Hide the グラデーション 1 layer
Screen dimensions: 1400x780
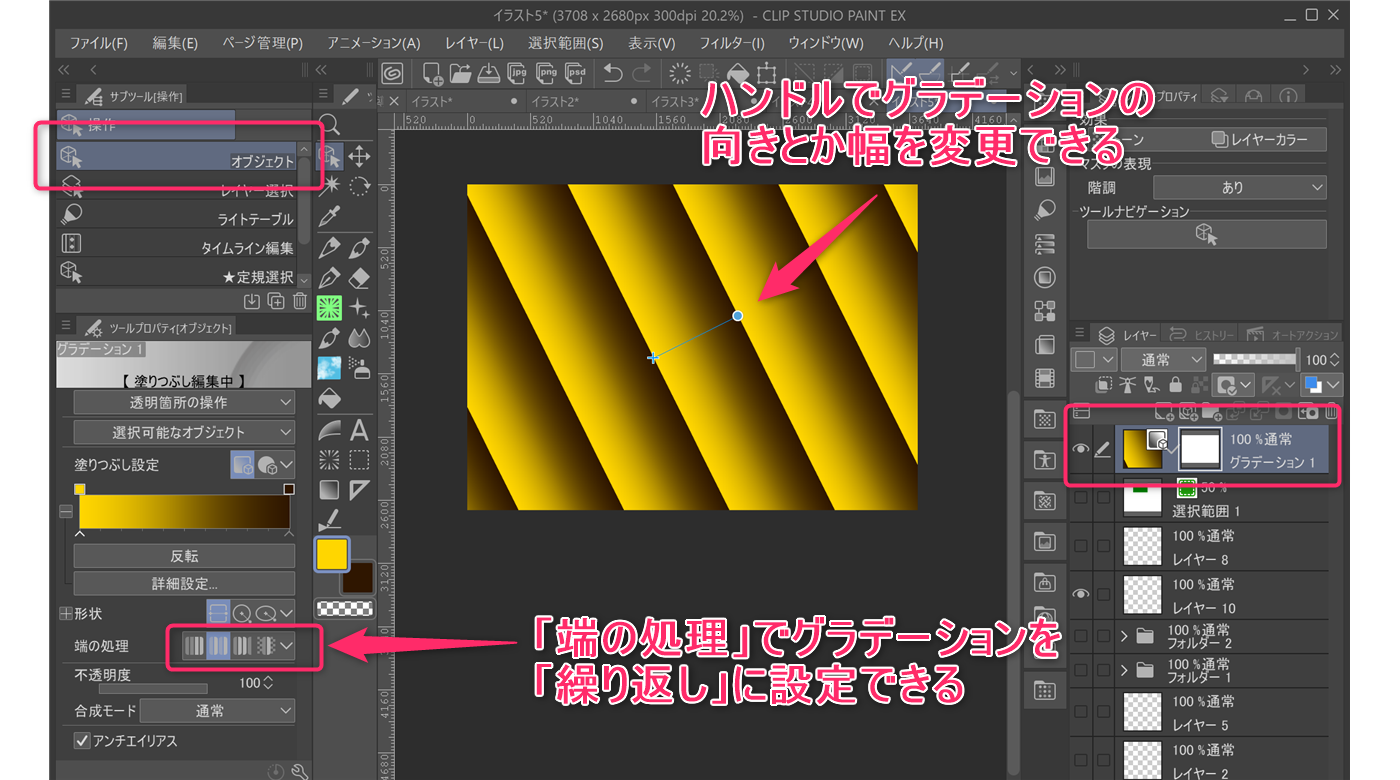click(1080, 451)
